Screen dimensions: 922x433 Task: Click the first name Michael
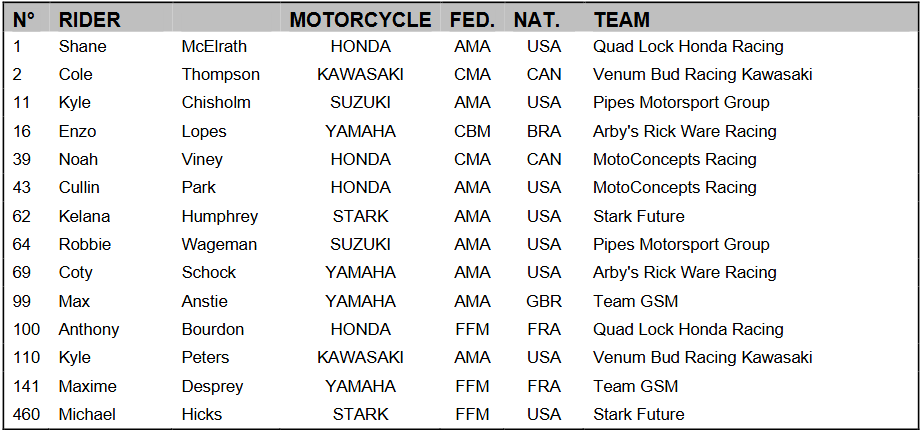pyautogui.click(x=87, y=414)
